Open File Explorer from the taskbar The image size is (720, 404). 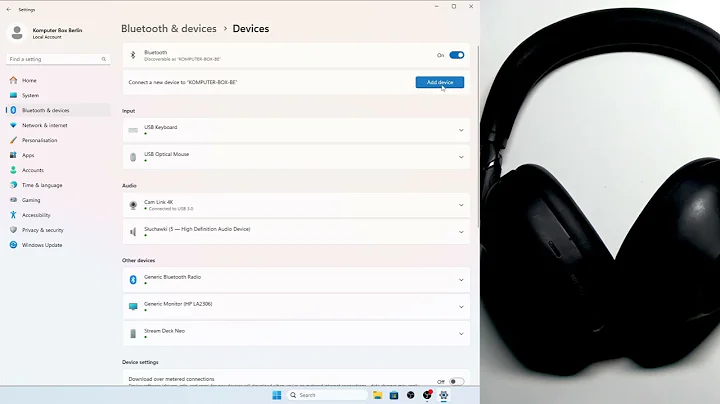[x=377, y=395]
